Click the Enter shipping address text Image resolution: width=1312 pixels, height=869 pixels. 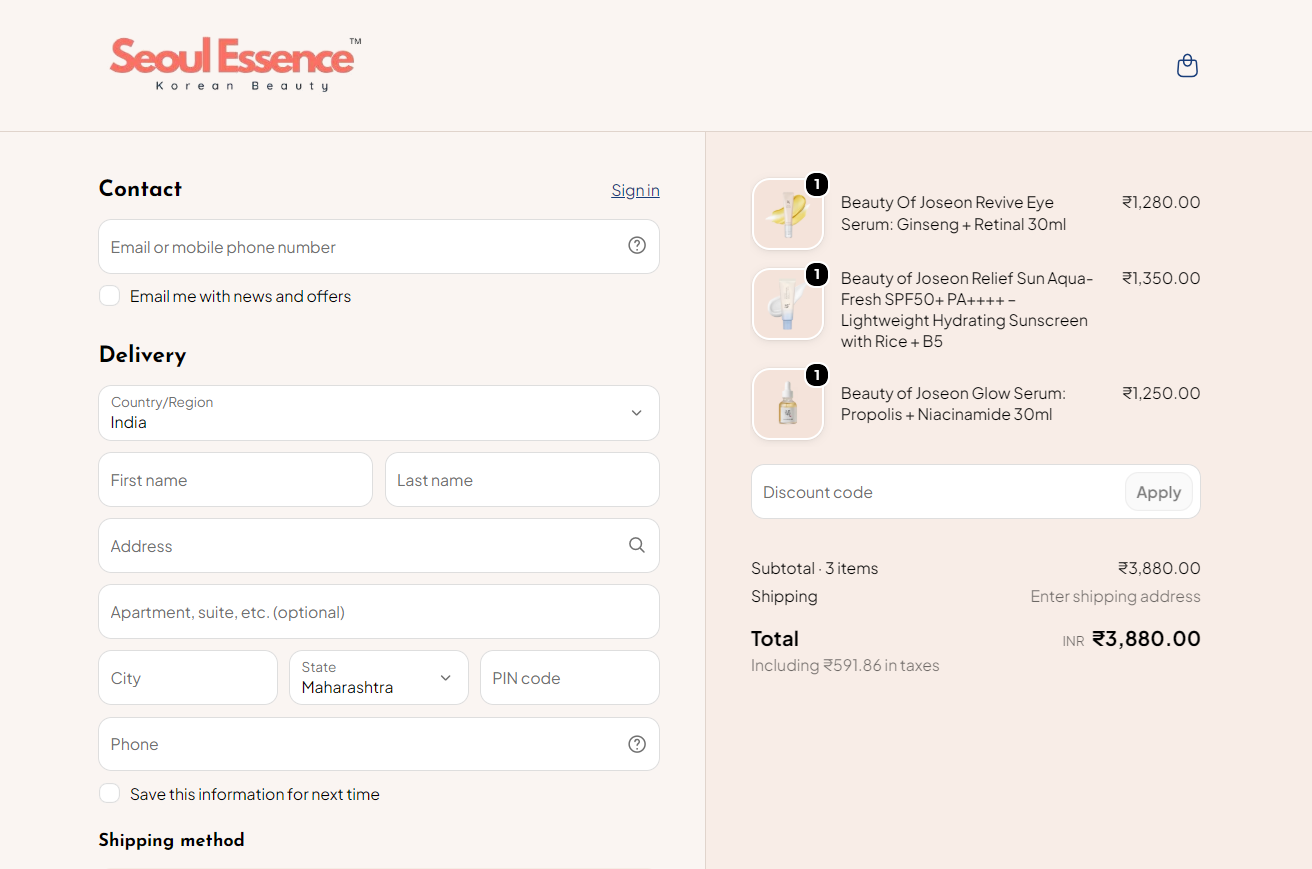(1115, 596)
